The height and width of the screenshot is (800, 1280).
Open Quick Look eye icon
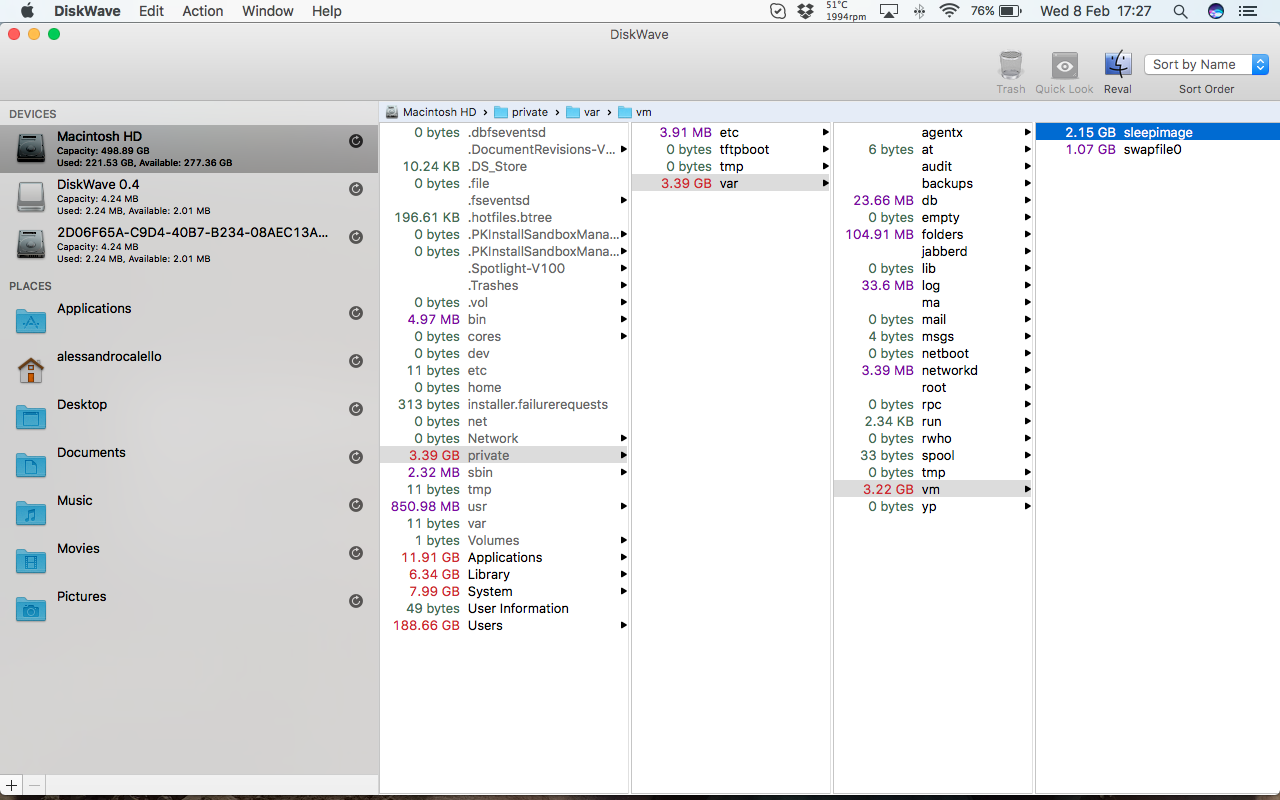tap(1065, 66)
